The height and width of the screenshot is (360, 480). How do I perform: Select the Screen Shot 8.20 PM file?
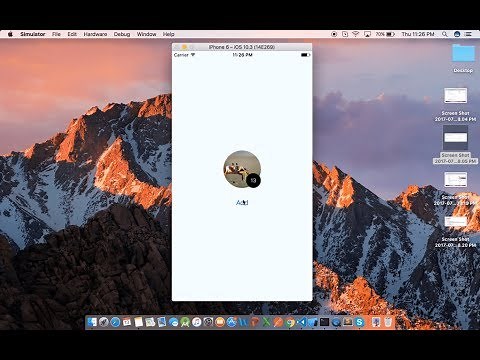tap(455, 222)
